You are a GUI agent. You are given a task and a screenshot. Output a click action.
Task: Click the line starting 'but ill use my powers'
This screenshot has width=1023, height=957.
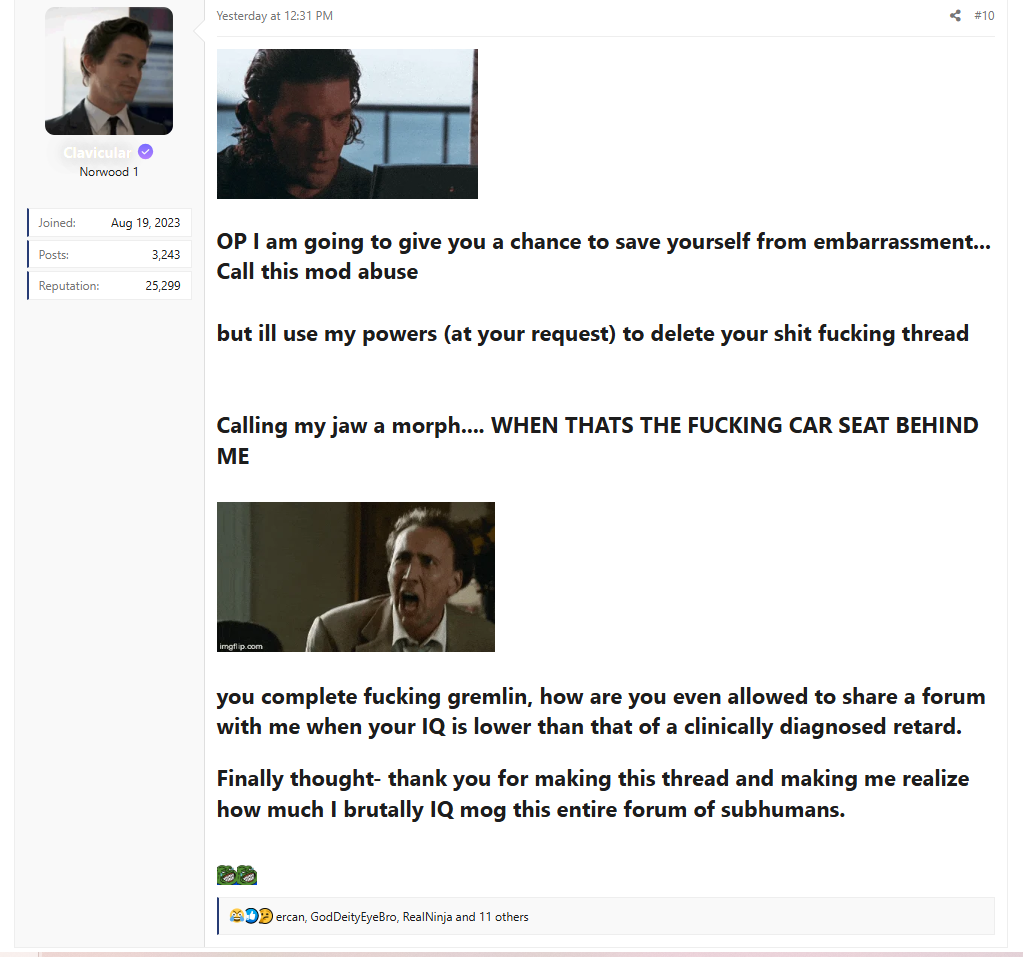(592, 333)
